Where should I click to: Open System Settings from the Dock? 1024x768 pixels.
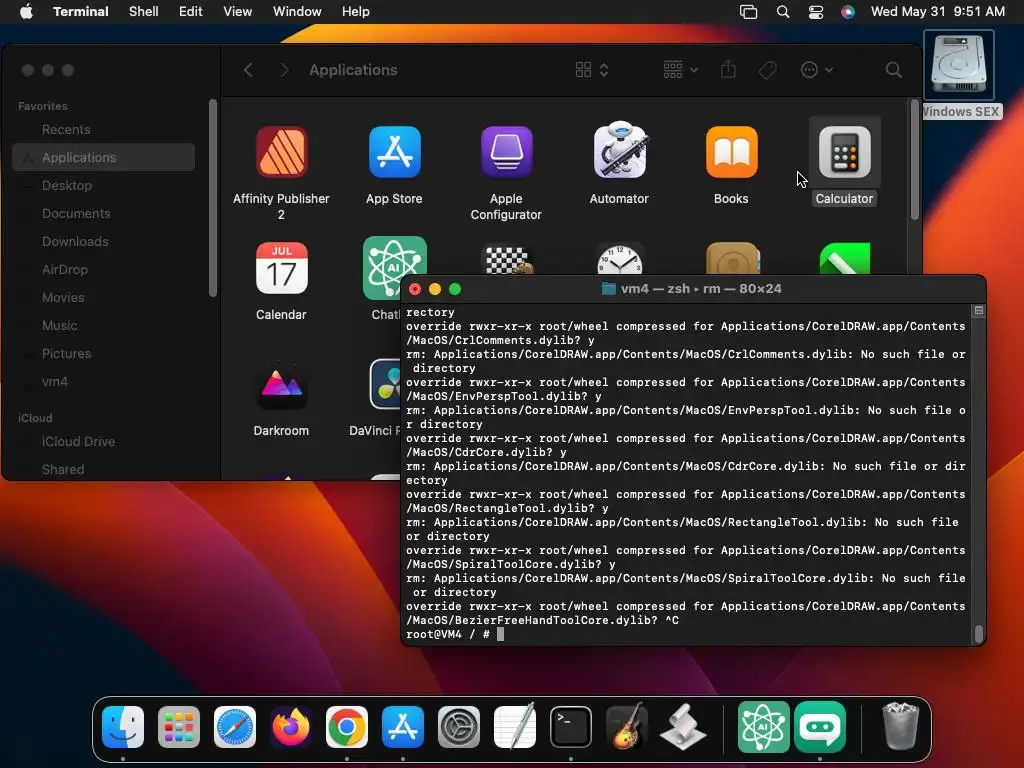459,727
